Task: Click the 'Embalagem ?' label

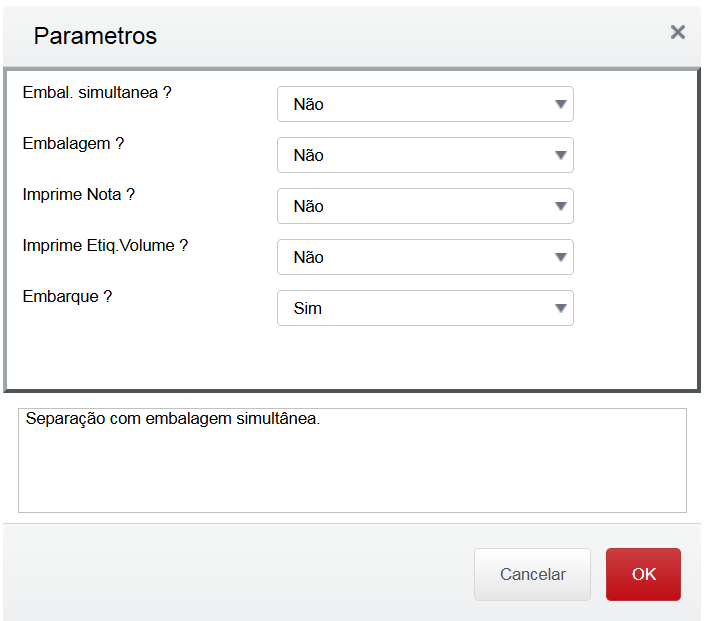Action: 73,143
